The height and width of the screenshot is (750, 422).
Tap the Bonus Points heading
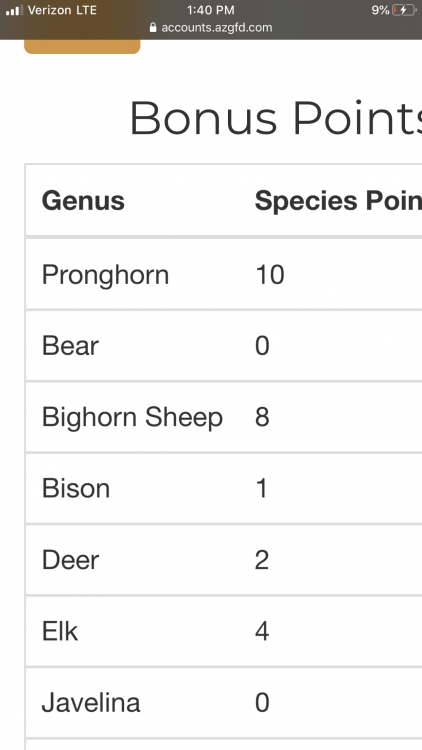coord(276,118)
